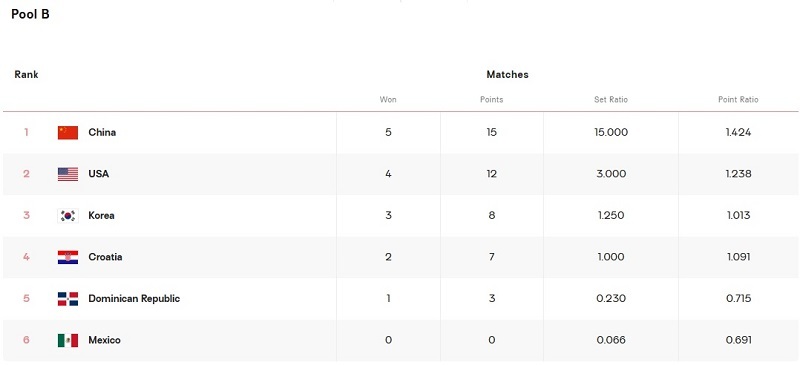
Task: Select the Croatia team name
Action: 105,257
